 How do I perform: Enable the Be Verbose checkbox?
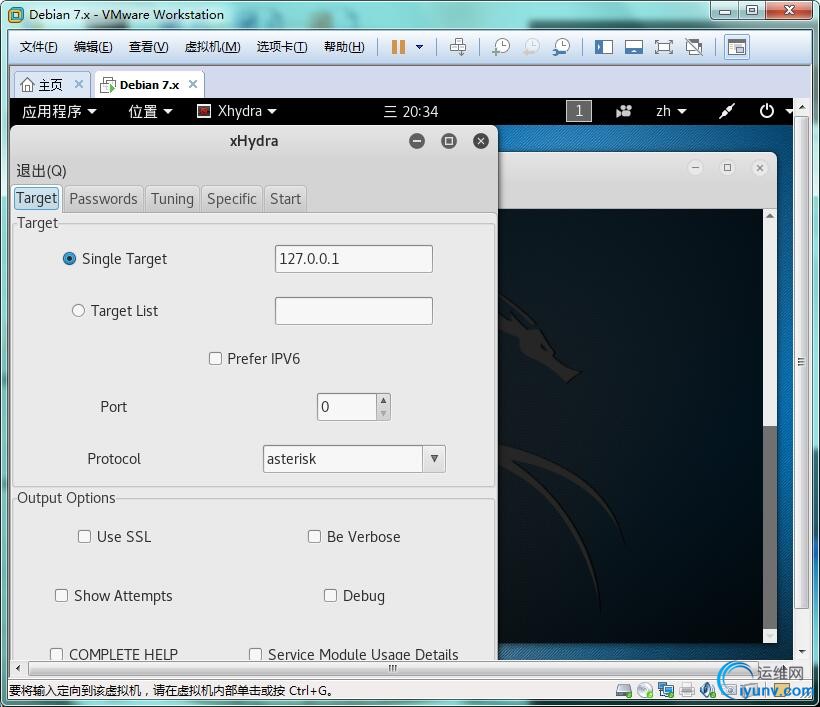[x=314, y=537]
